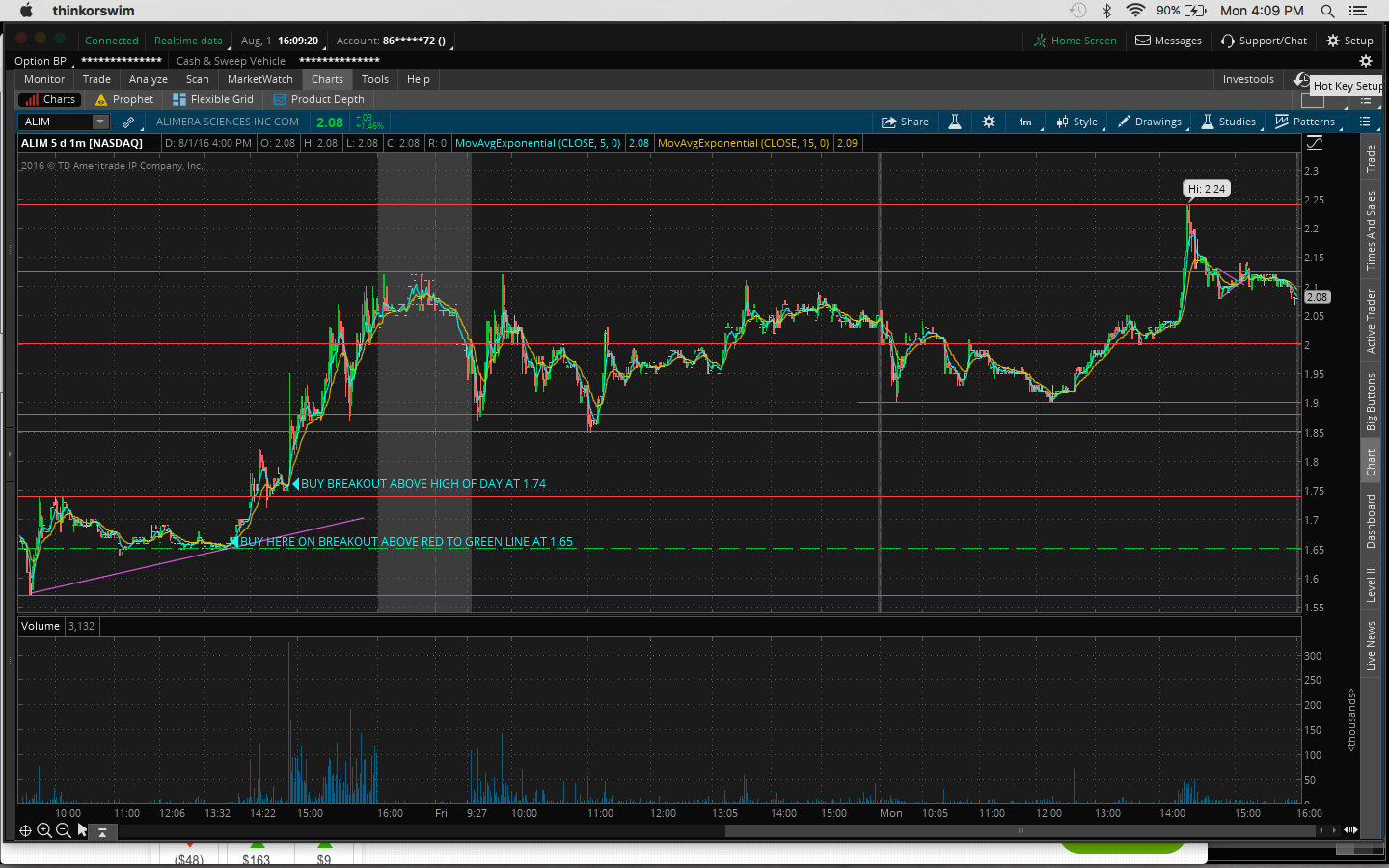1389x868 pixels.
Task: Click the Wi-Fi icon in menu bar
Action: (x=1136, y=11)
